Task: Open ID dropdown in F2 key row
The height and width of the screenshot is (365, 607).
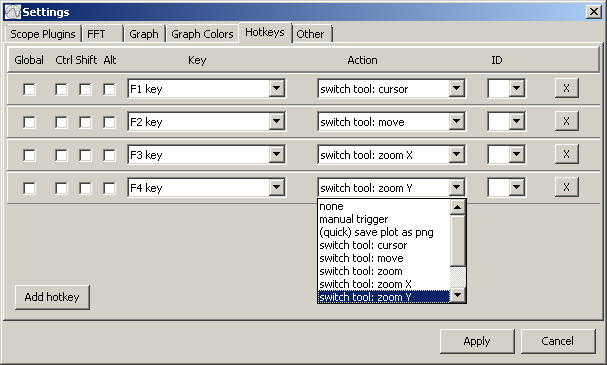Action: [x=506, y=122]
